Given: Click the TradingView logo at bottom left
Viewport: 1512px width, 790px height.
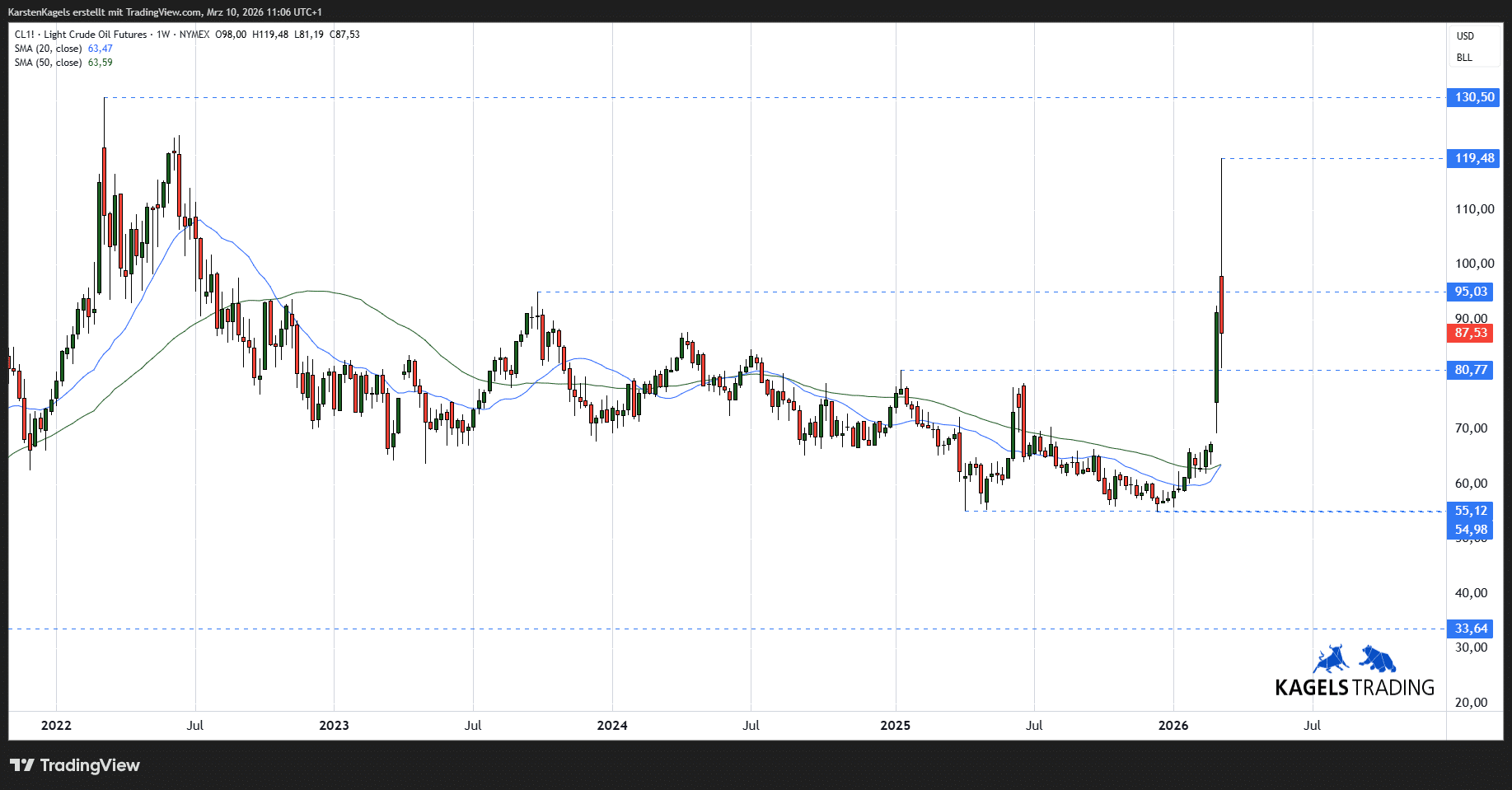Looking at the screenshot, I should pyautogui.click(x=75, y=765).
